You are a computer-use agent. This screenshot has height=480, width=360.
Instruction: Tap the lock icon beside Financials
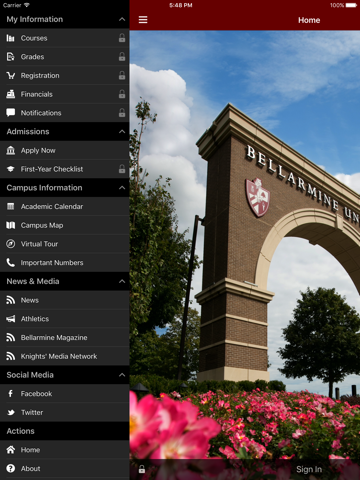point(122,94)
